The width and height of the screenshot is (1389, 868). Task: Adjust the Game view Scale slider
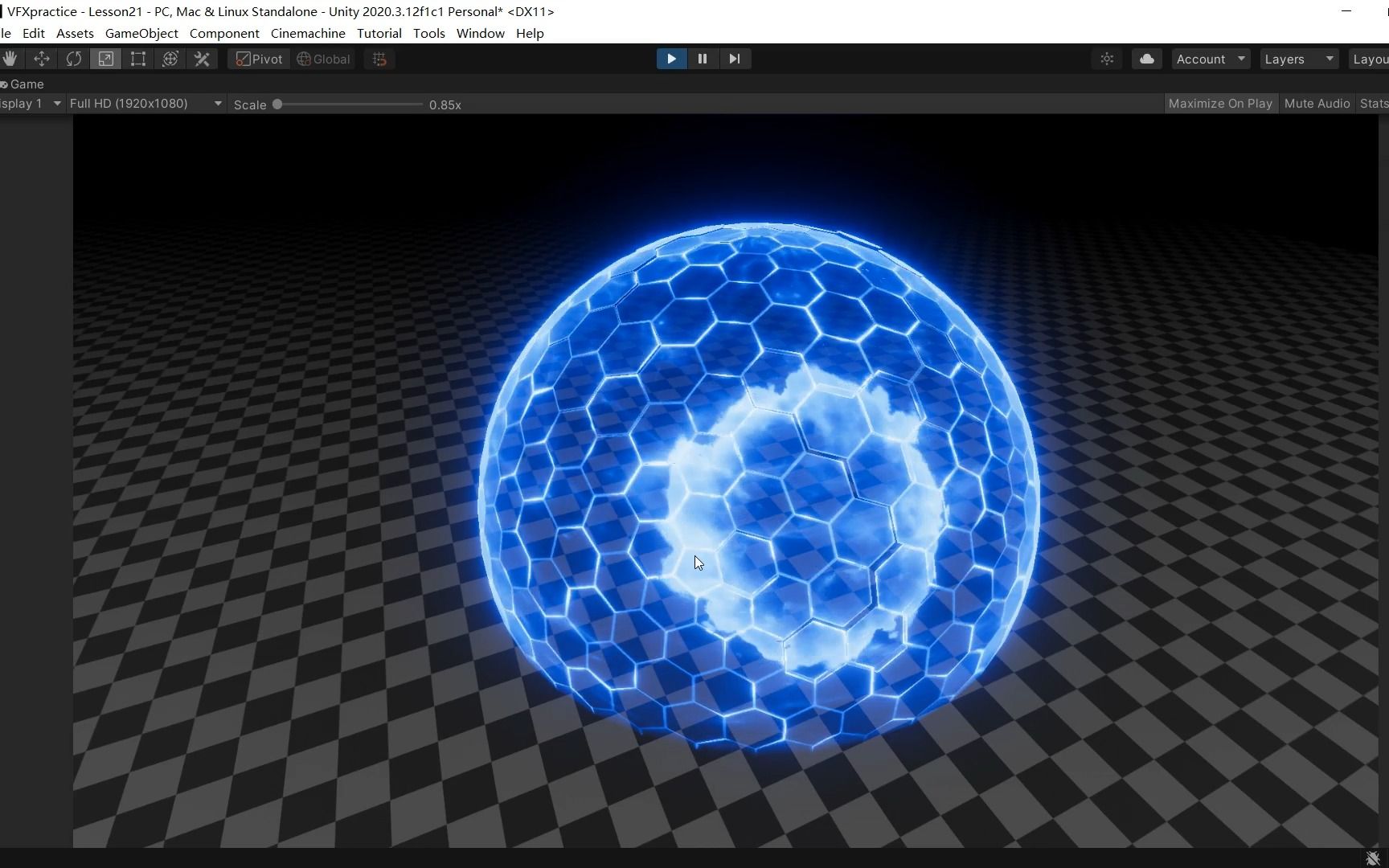tap(277, 104)
